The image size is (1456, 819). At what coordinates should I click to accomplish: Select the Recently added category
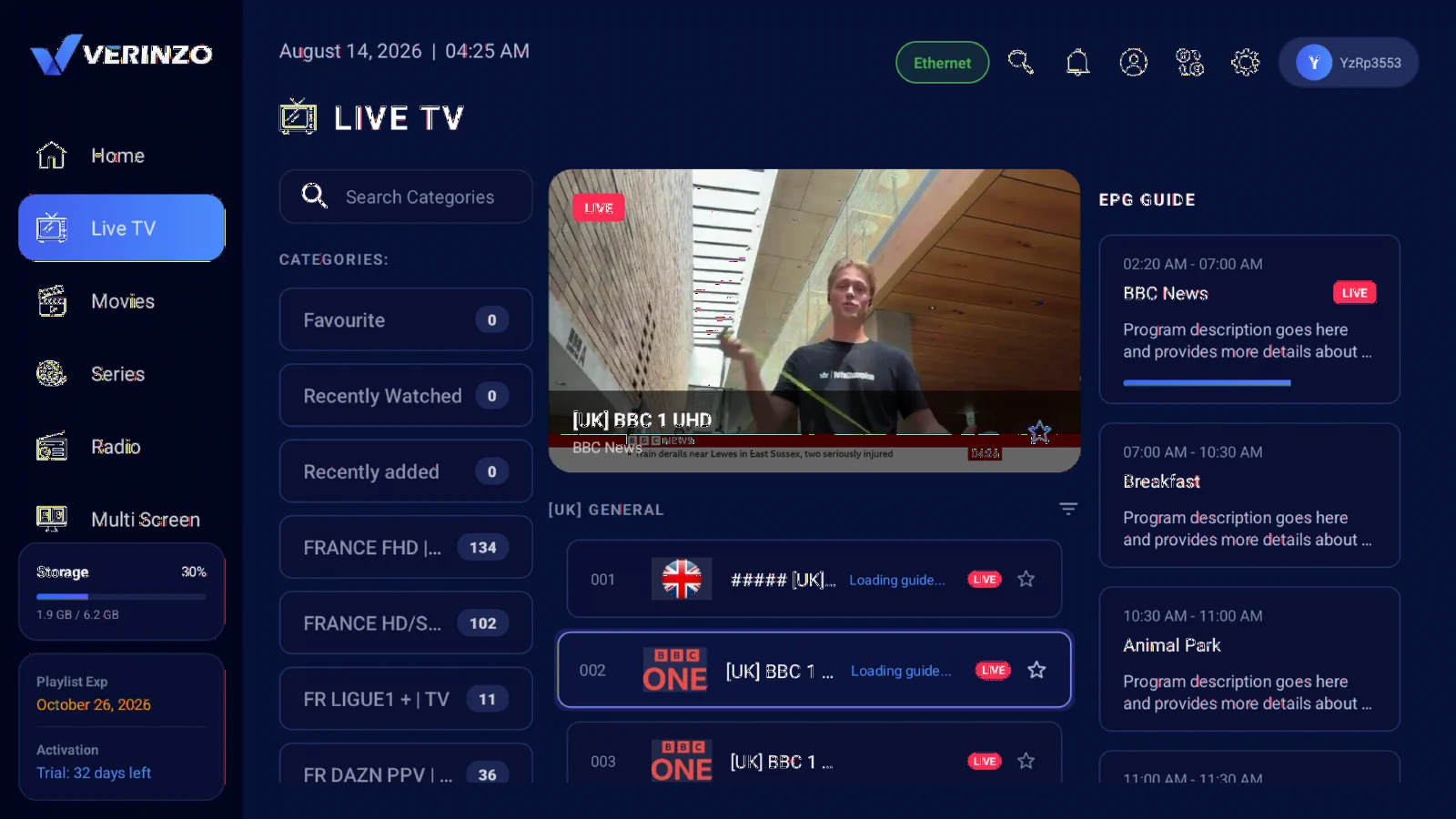click(x=406, y=471)
